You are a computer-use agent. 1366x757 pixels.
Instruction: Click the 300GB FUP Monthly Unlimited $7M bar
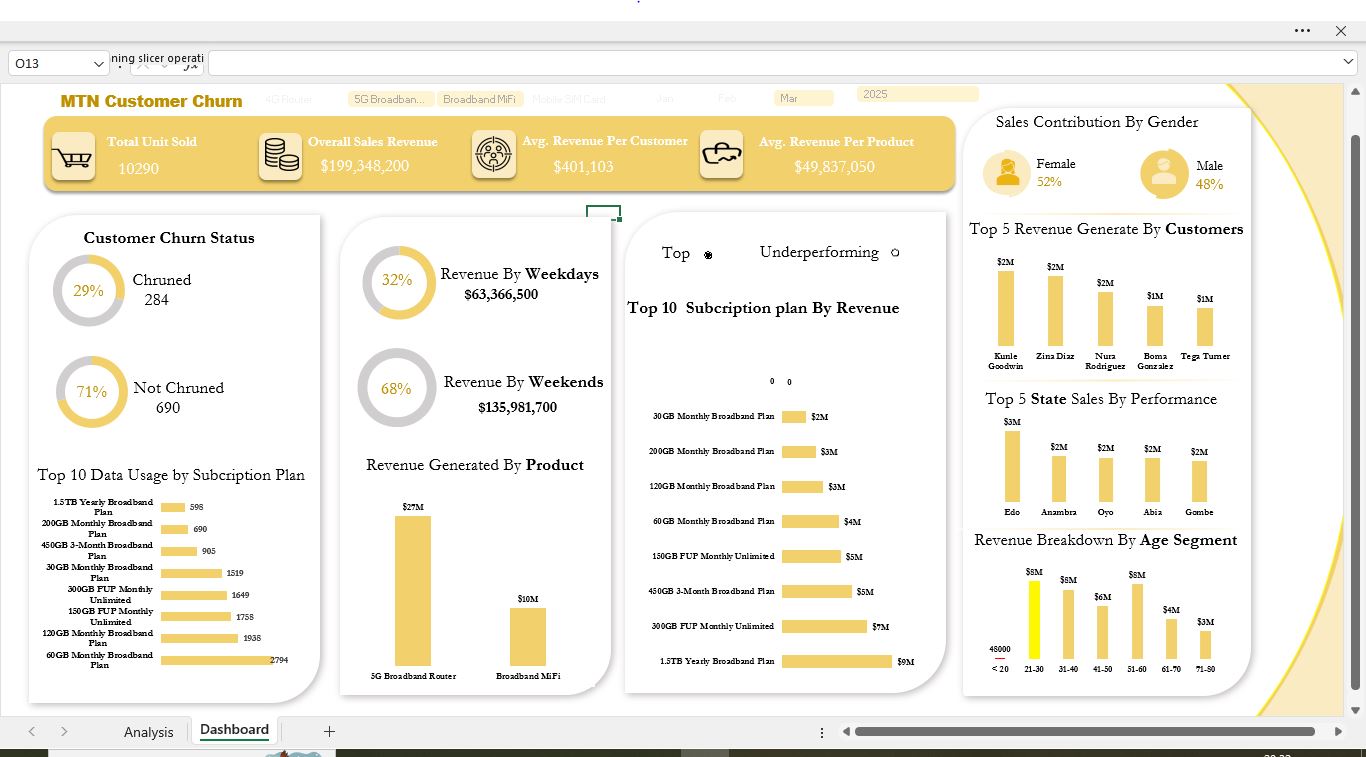[824, 626]
